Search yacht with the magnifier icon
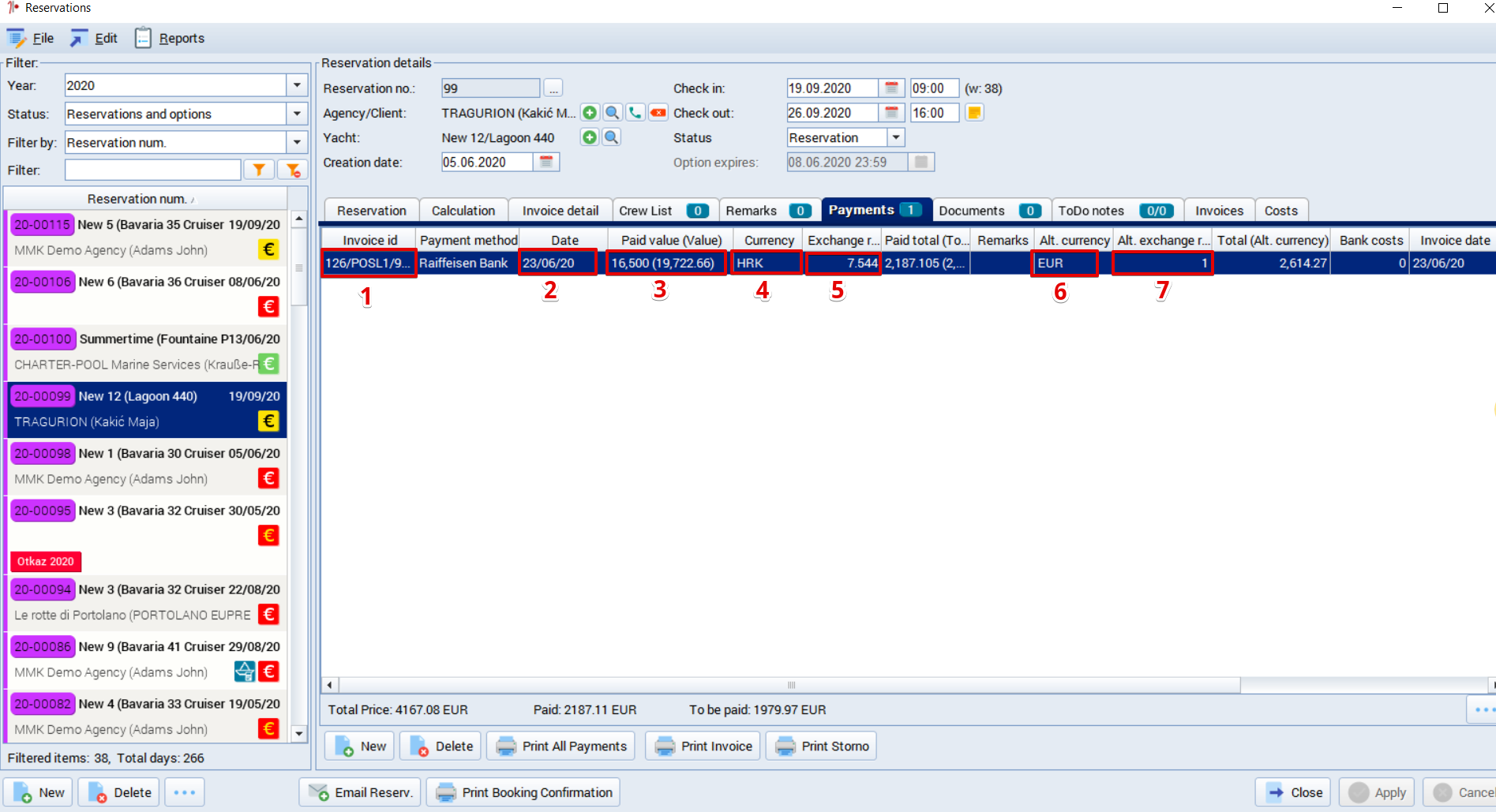This screenshot has height=812, width=1496. (612, 137)
